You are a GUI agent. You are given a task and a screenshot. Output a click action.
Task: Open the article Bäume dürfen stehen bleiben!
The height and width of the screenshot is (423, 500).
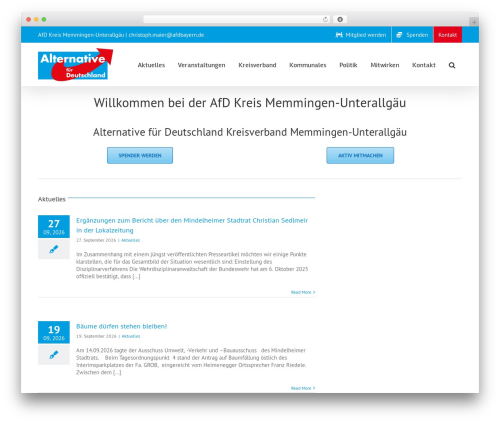click(121, 326)
